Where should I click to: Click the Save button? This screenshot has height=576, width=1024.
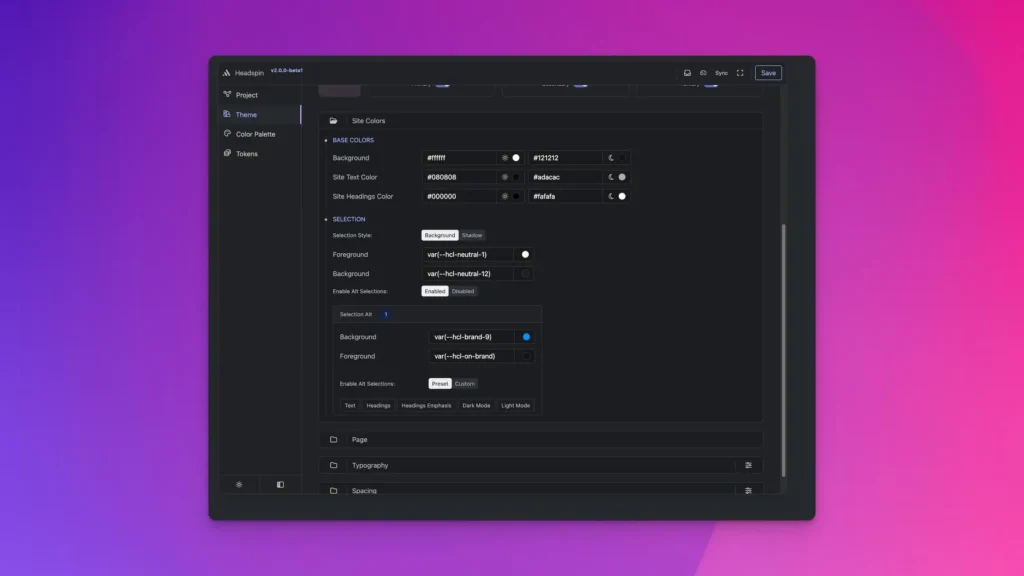click(768, 72)
